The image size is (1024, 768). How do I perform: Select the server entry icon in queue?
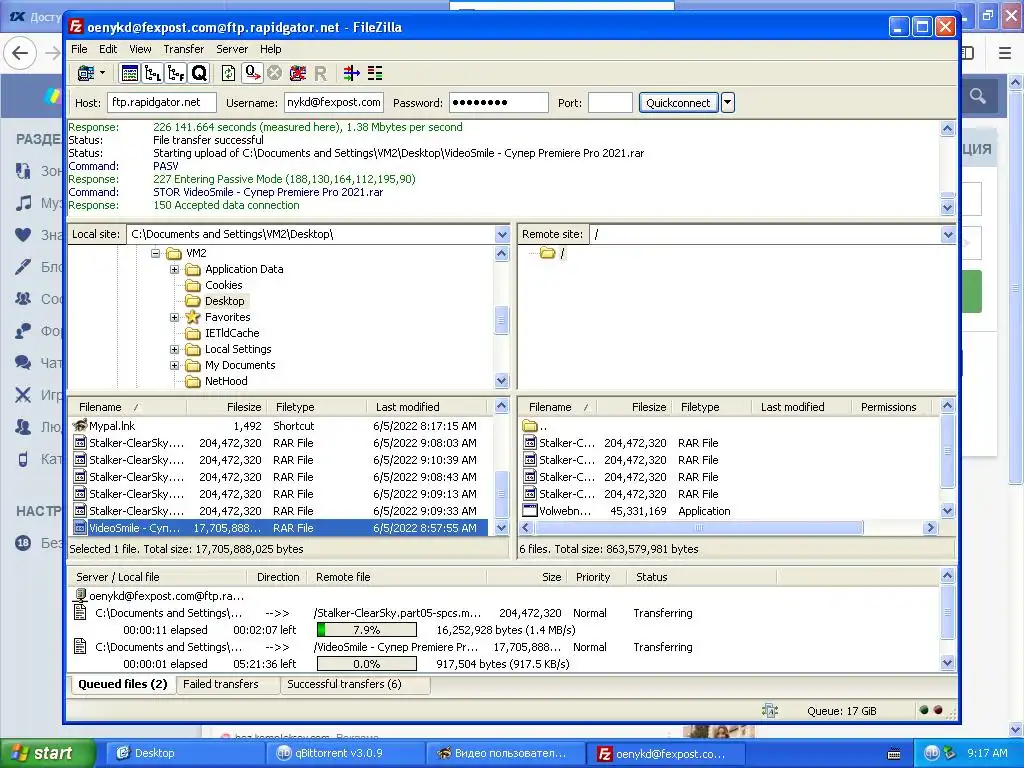click(x=80, y=596)
